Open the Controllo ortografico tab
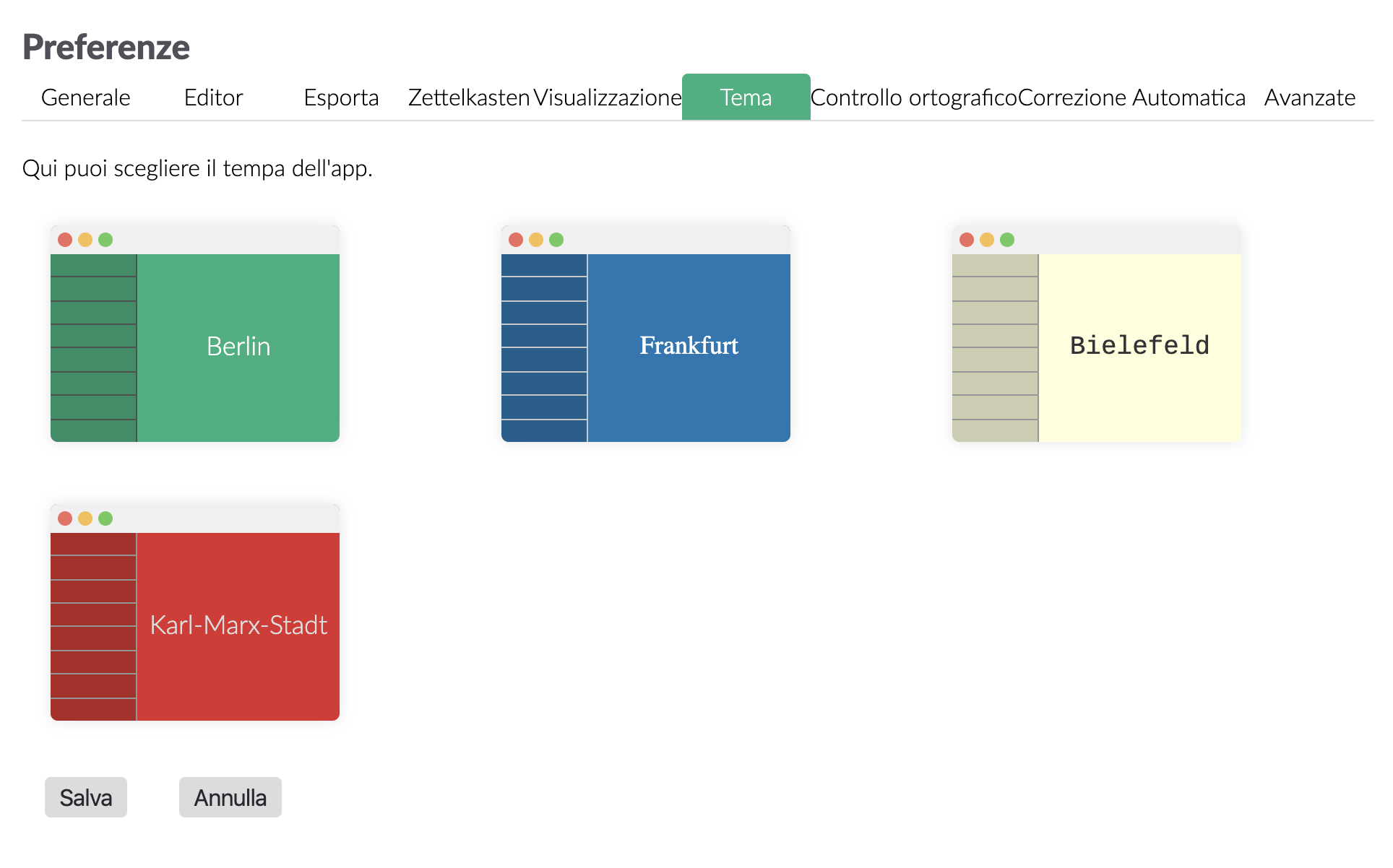This screenshot has height=868, width=1393. pyautogui.click(x=913, y=97)
